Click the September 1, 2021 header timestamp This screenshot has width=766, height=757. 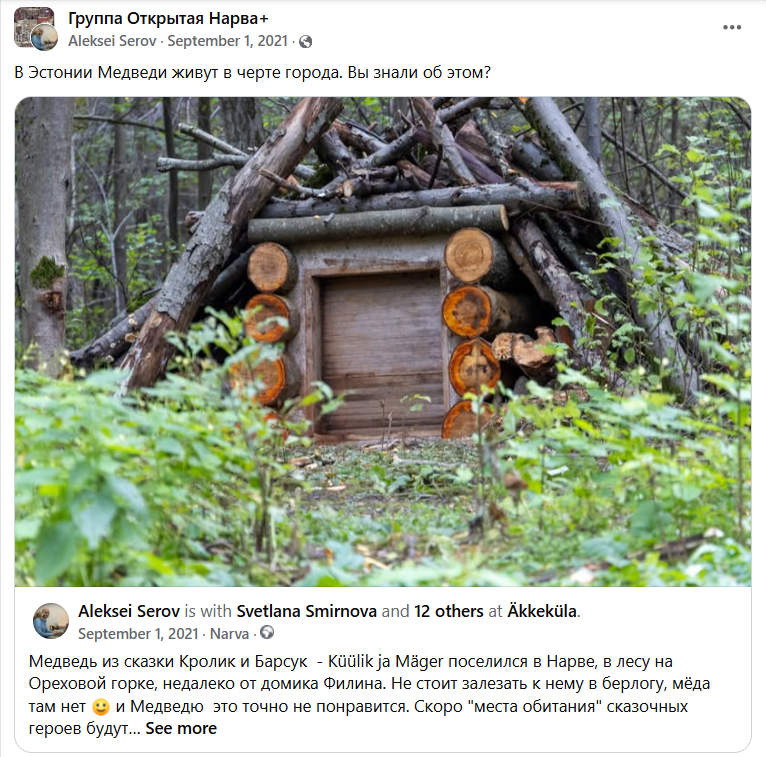[x=228, y=41]
